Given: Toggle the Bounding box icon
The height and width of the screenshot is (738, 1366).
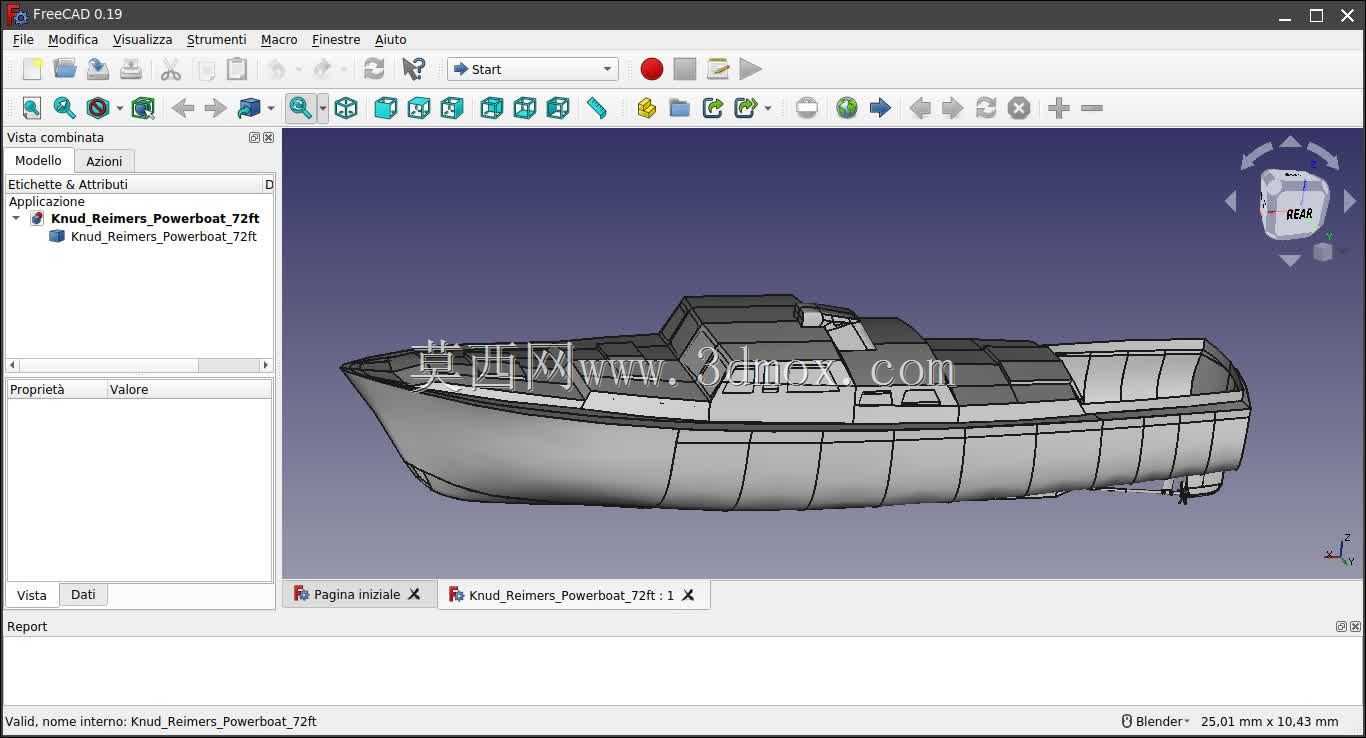Looking at the screenshot, I should [x=143, y=108].
